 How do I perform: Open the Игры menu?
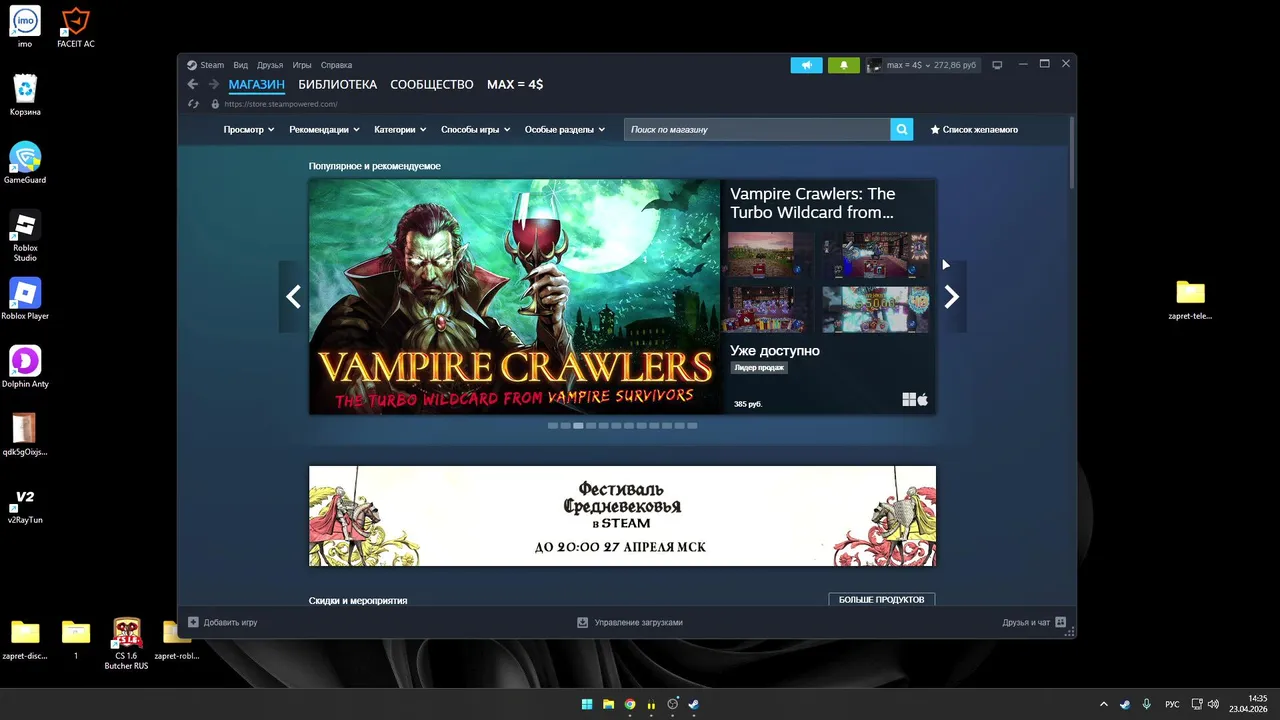pos(302,65)
